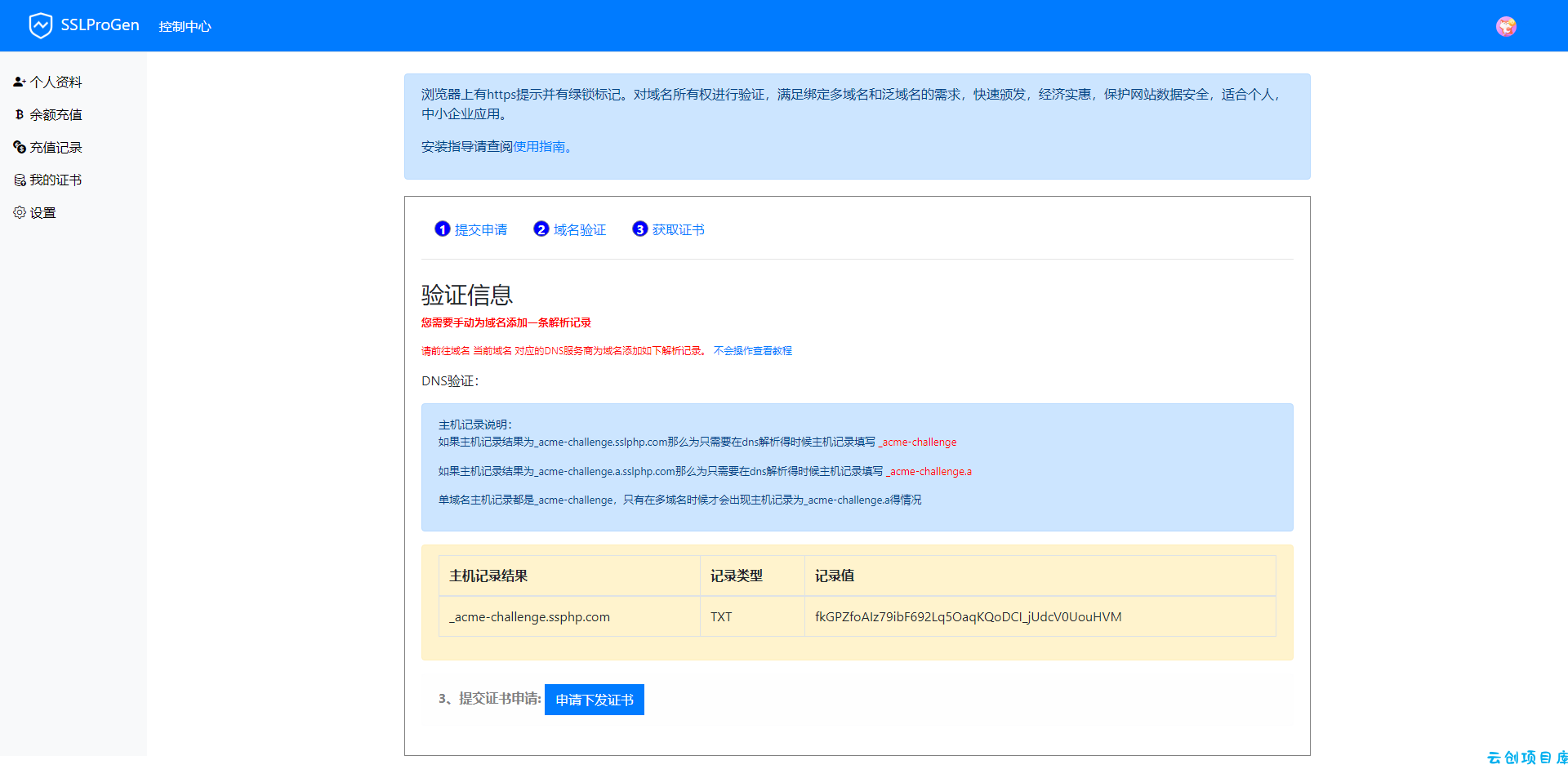The image size is (1568, 778).
Task: Click the step 1 number badge
Action: point(443,229)
